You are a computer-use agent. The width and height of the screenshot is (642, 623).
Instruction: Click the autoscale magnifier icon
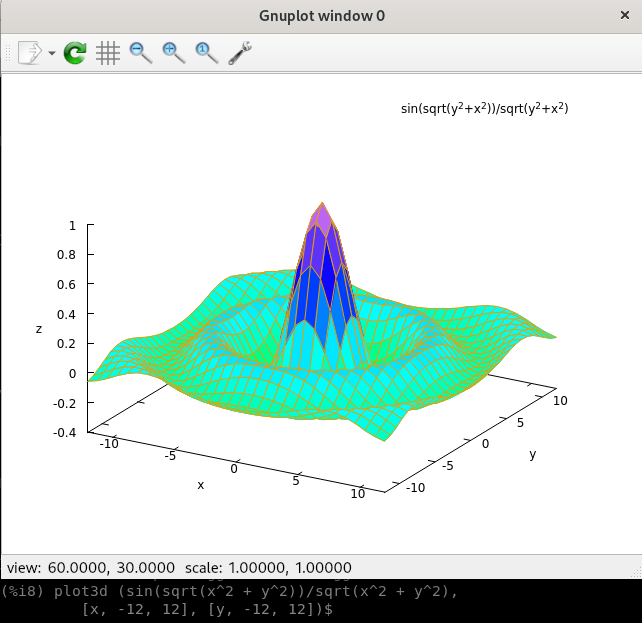click(x=207, y=53)
